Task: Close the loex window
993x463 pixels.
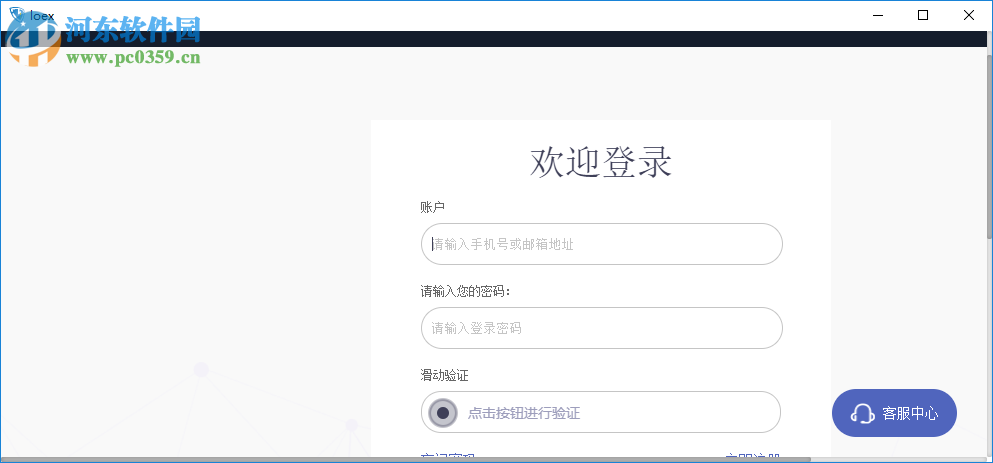Action: [x=969, y=15]
